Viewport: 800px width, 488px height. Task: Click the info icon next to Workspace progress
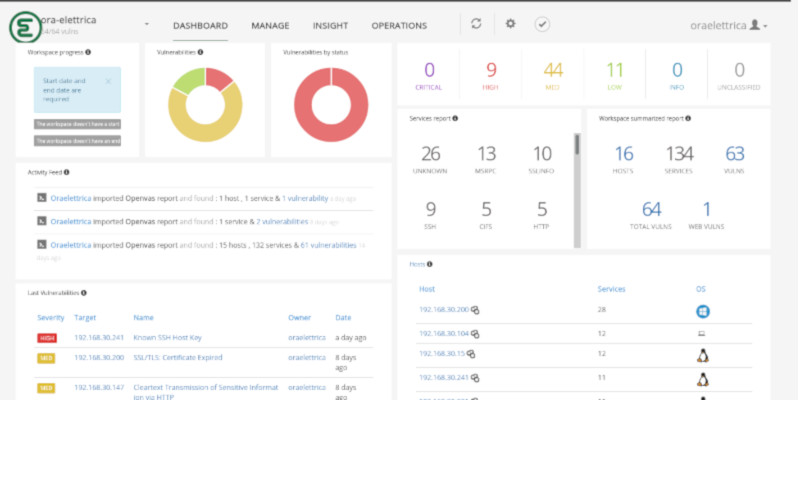click(88, 52)
